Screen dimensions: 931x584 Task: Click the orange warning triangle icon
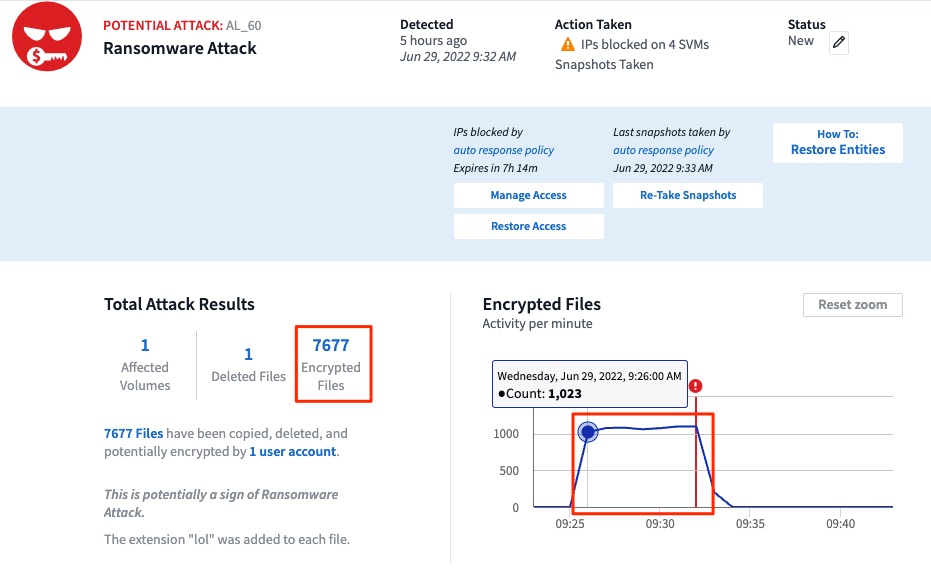tap(568, 45)
